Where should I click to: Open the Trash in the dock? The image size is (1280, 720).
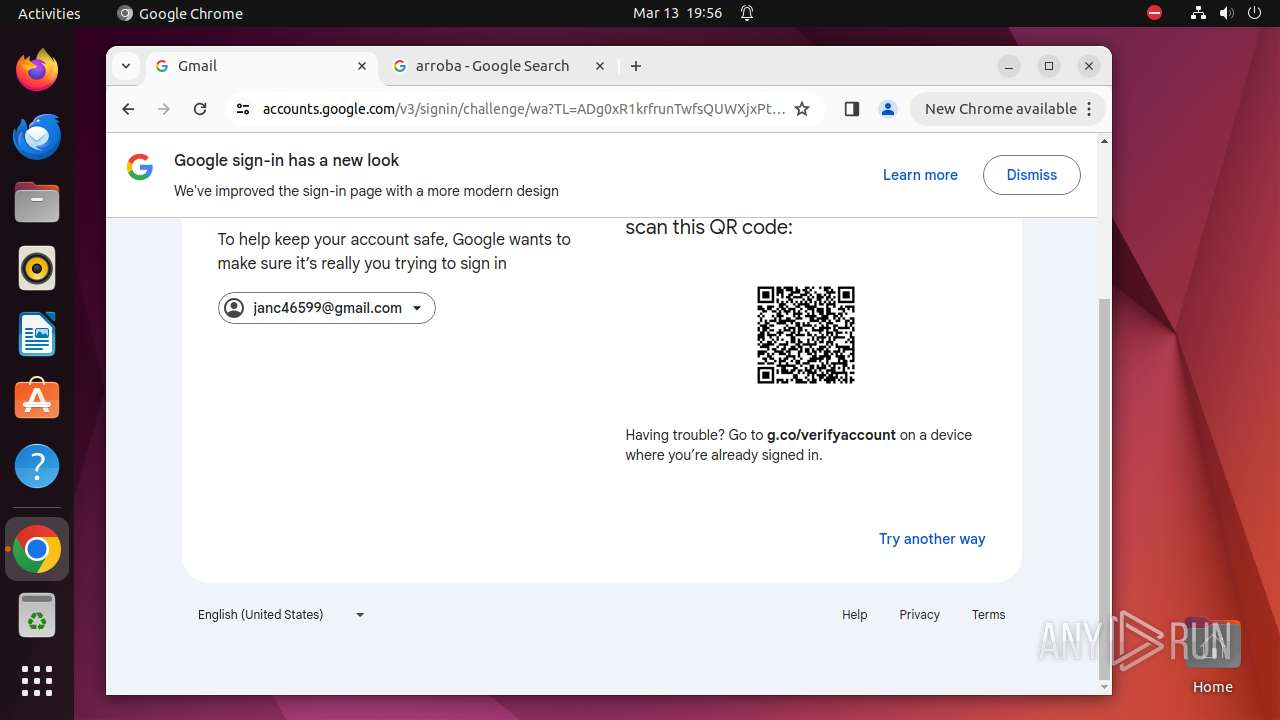37,615
